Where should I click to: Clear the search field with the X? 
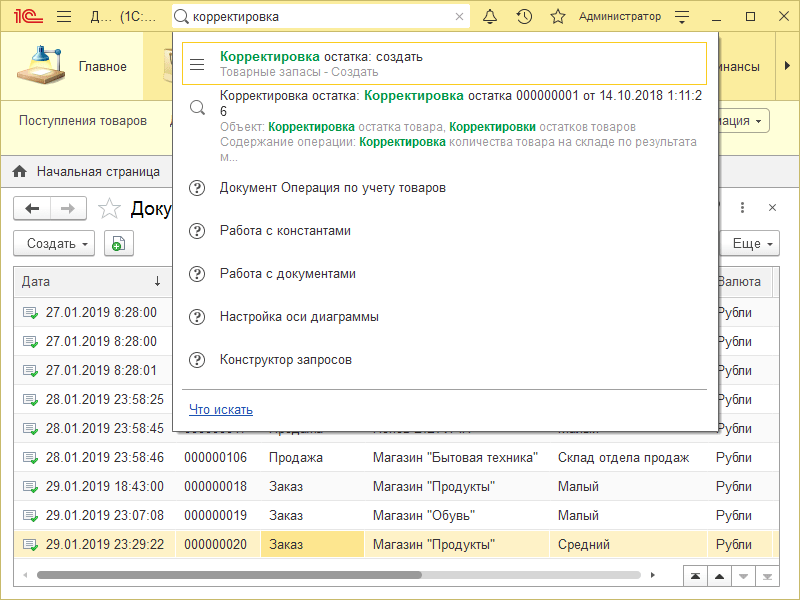[459, 17]
